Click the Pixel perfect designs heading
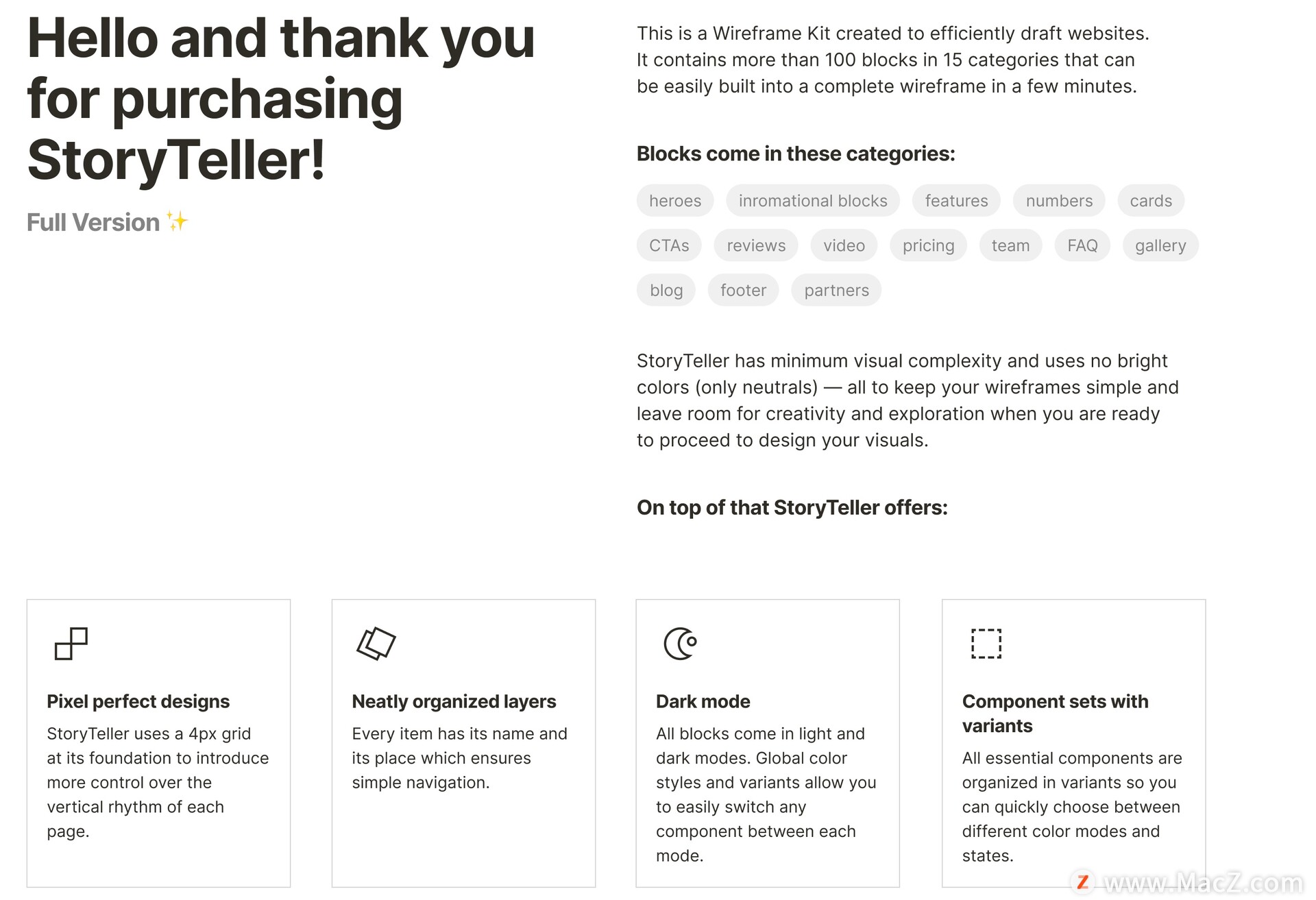Image resolution: width=1316 pixels, height=900 pixels. [138, 701]
